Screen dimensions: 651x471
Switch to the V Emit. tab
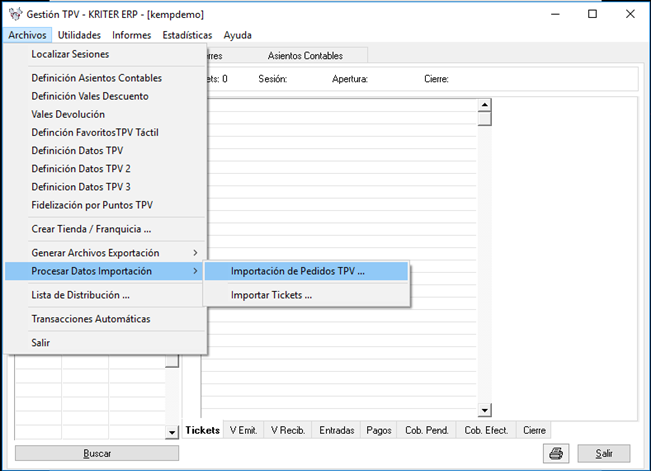click(x=243, y=430)
